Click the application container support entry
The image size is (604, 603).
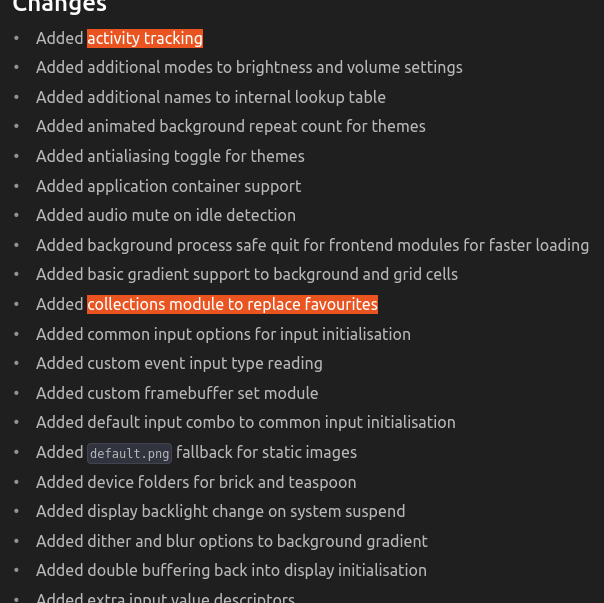click(169, 186)
